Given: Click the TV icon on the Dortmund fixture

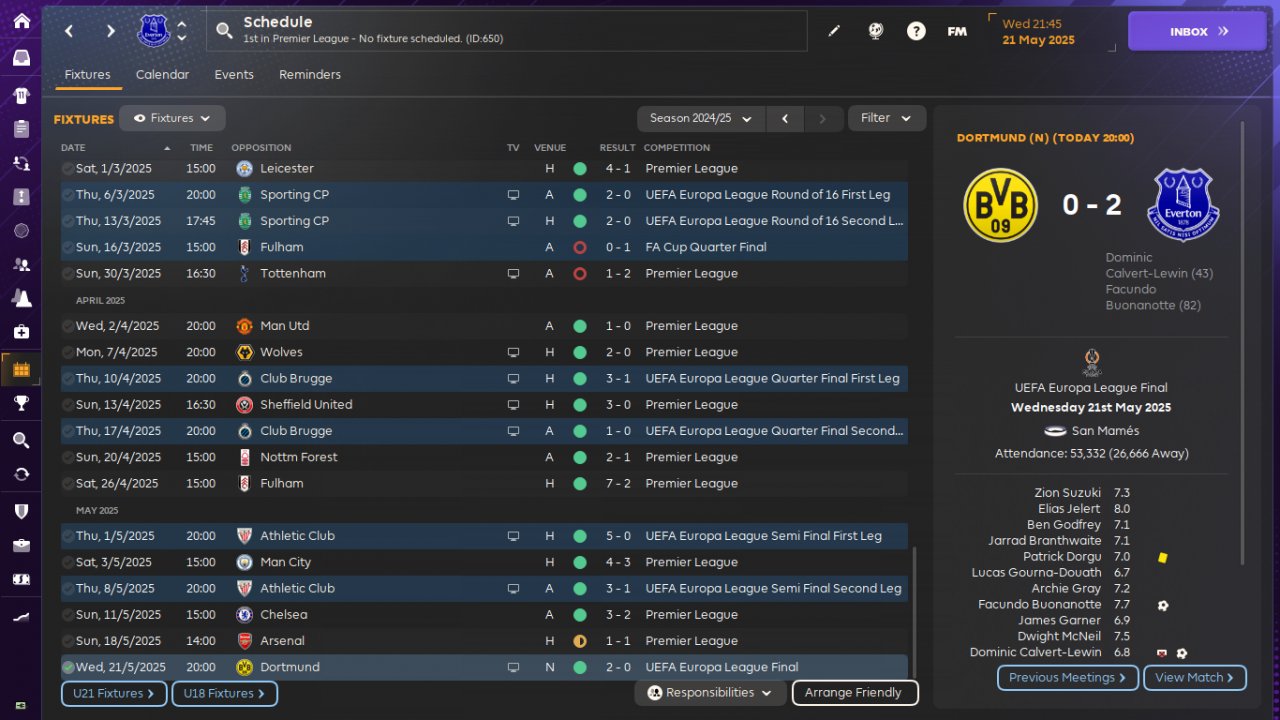Looking at the screenshot, I should (513, 667).
